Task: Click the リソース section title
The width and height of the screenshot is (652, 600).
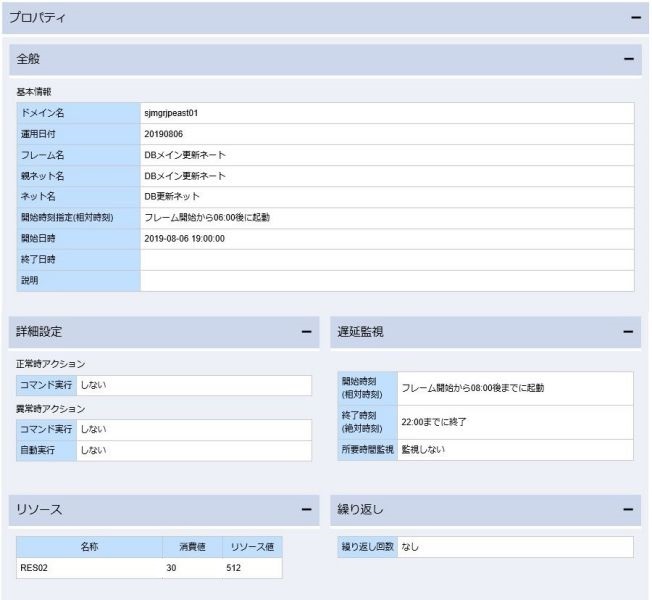Action: 39,509
